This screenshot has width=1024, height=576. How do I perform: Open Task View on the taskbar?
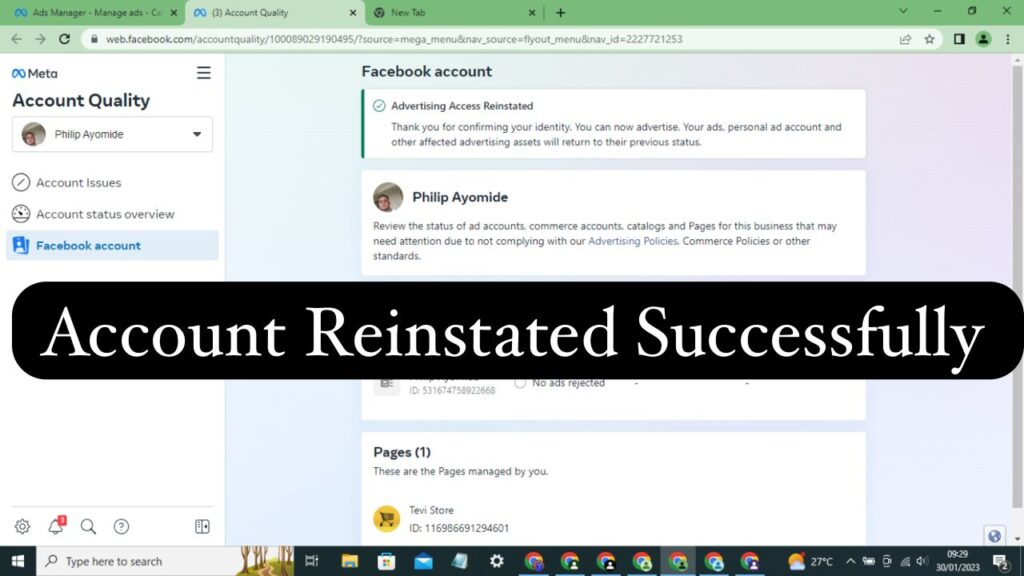(312, 561)
